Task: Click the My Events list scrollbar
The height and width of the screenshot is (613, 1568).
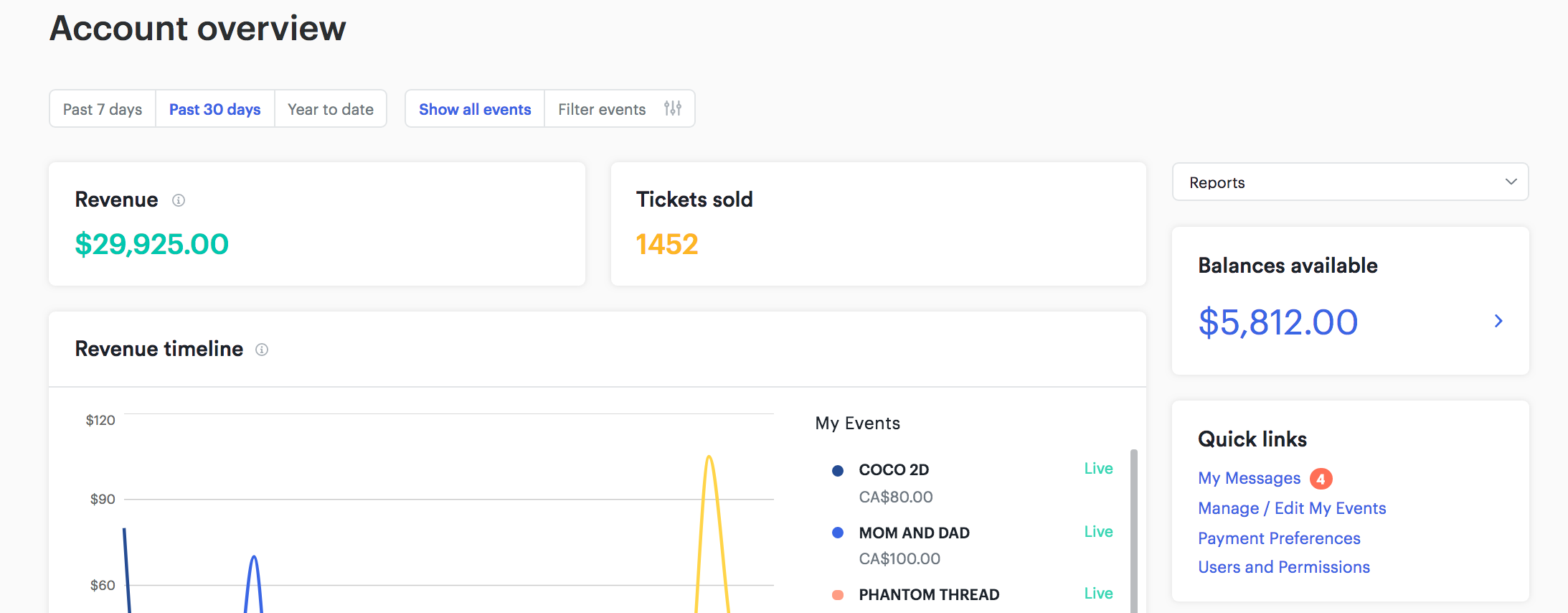Action: 1134,531
